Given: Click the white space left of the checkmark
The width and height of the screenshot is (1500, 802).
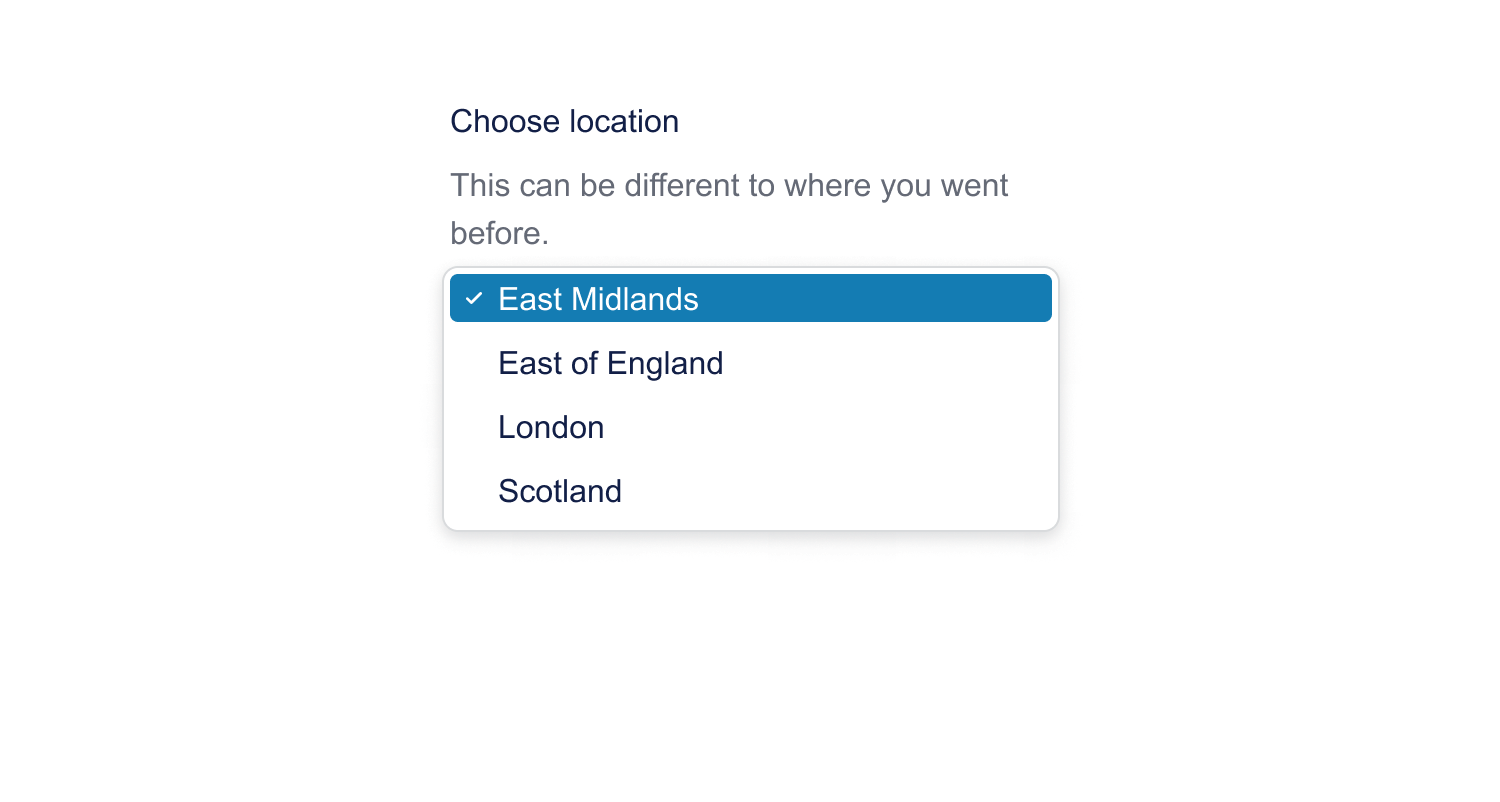Looking at the screenshot, I should pyautogui.click(x=458, y=297).
